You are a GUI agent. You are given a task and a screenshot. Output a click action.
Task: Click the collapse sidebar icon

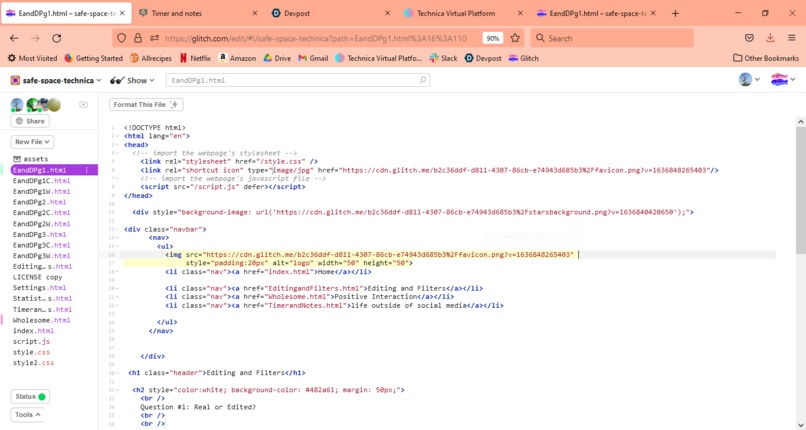pyautogui.click(x=83, y=104)
